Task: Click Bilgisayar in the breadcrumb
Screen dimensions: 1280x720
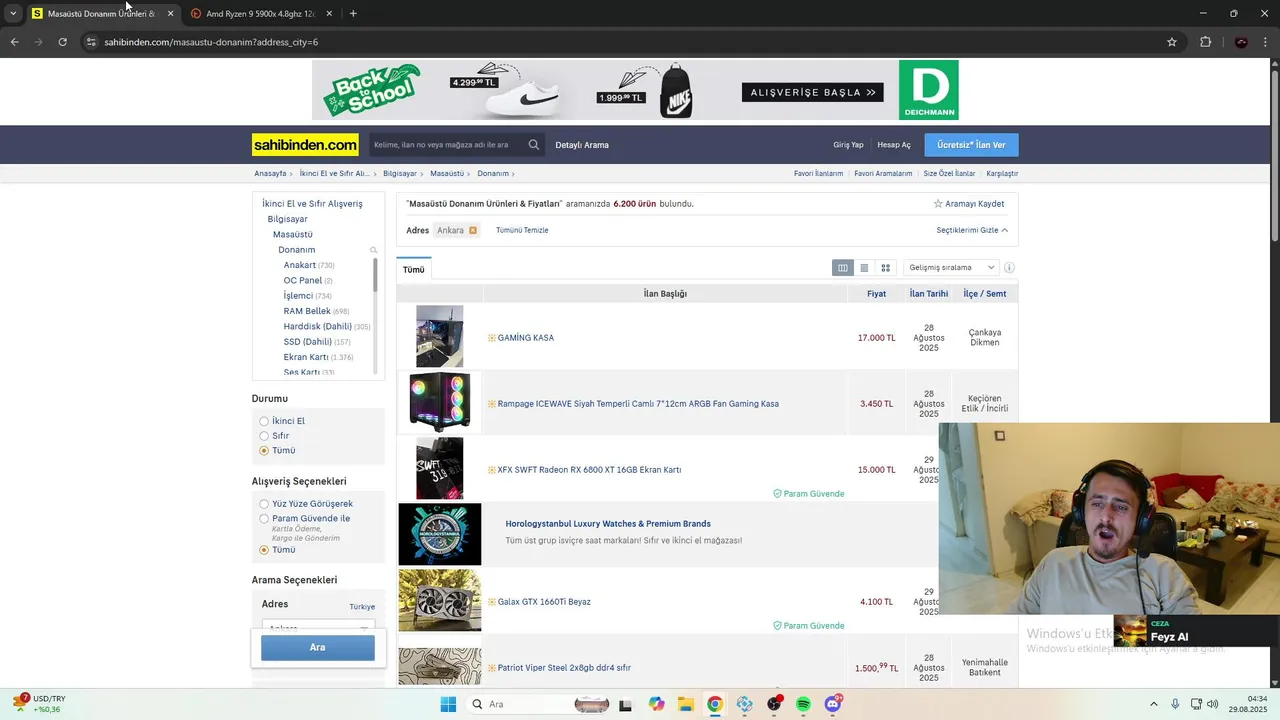Action: (400, 174)
